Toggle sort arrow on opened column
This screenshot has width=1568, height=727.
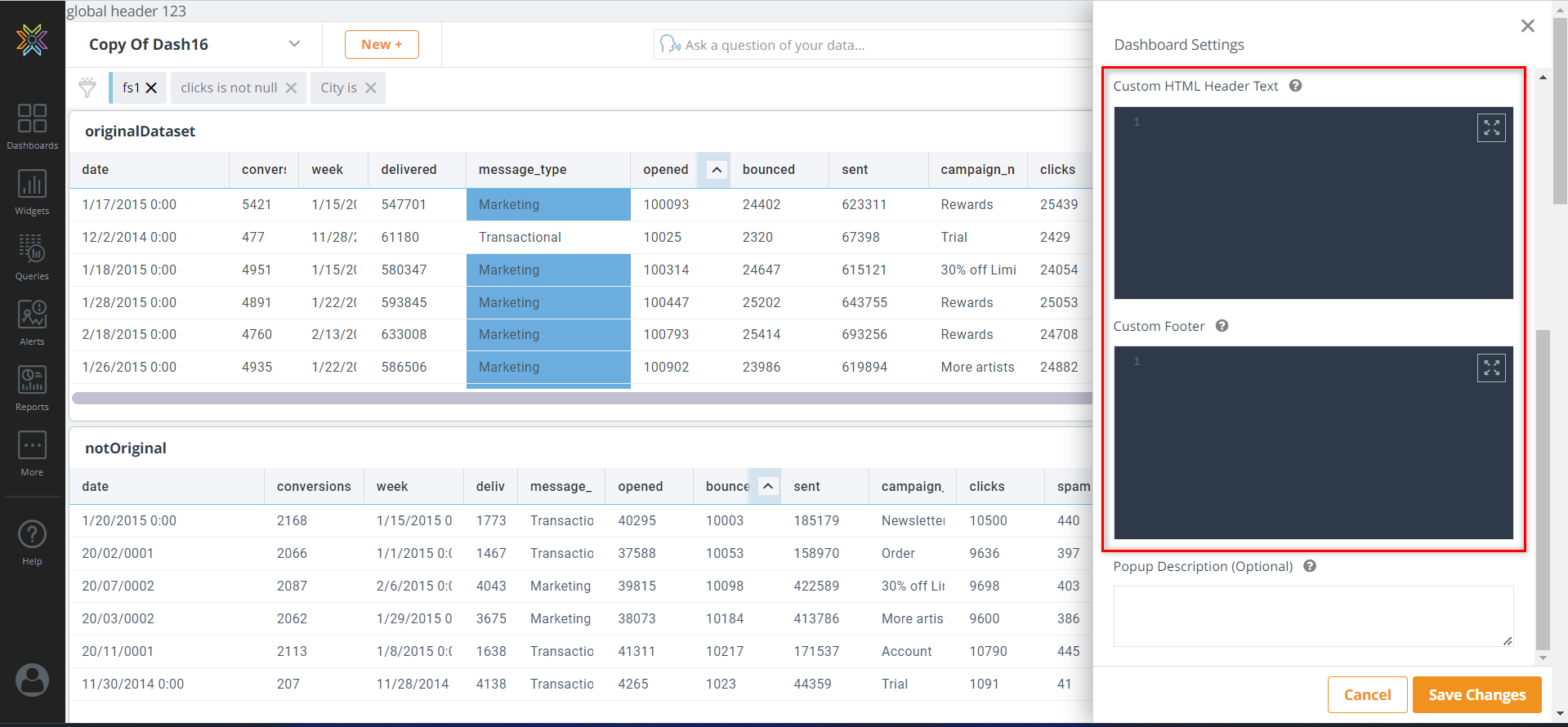pyautogui.click(x=716, y=170)
